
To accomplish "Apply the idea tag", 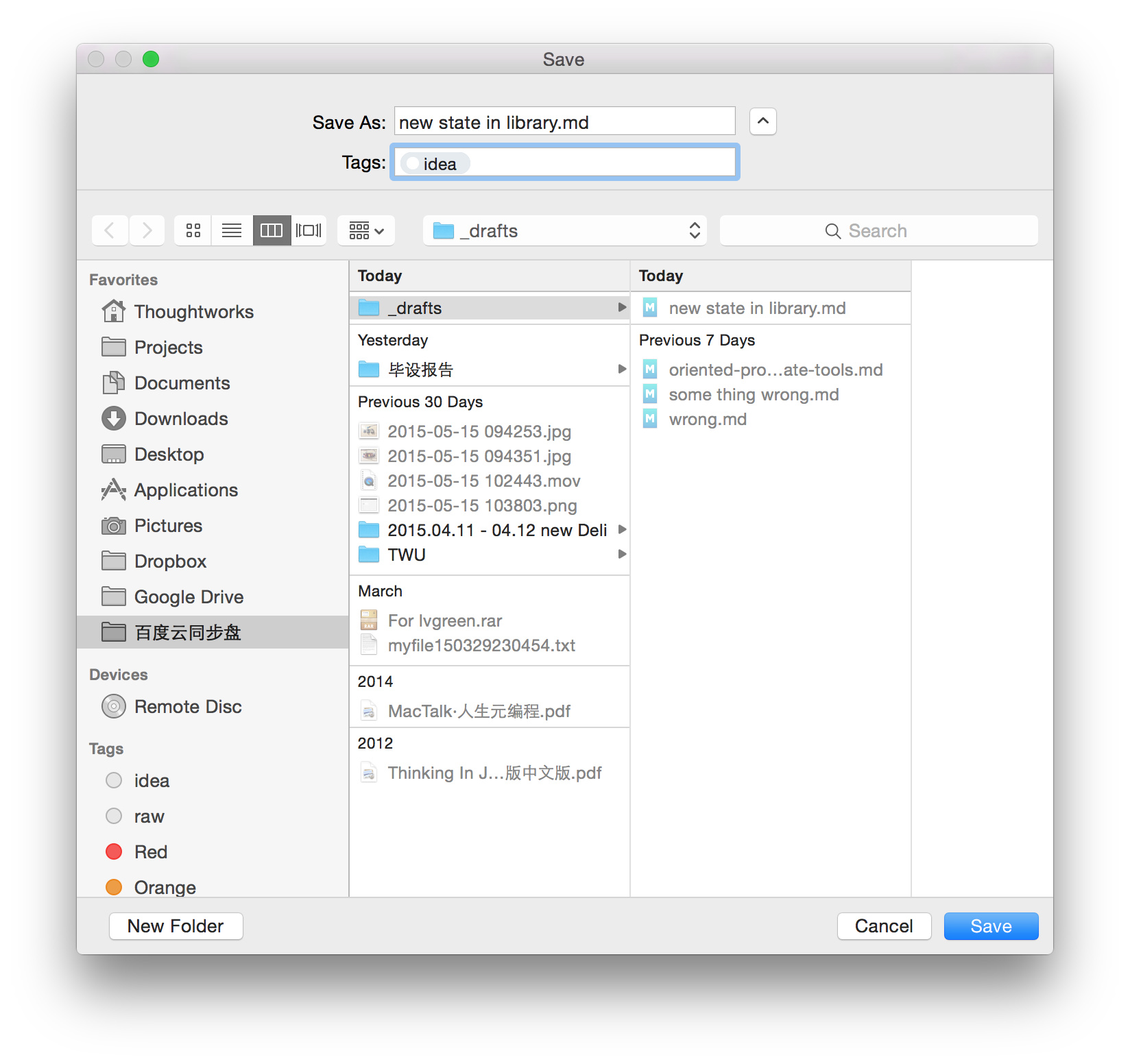I will 152,780.
